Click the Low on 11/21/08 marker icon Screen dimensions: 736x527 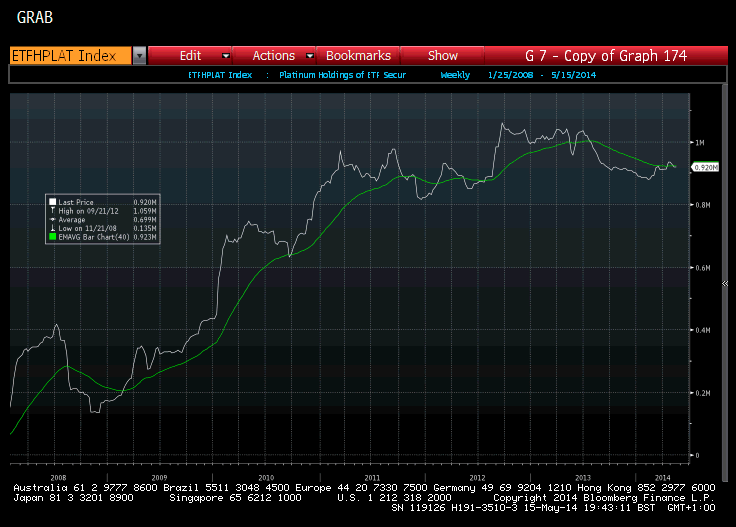tap(53, 228)
